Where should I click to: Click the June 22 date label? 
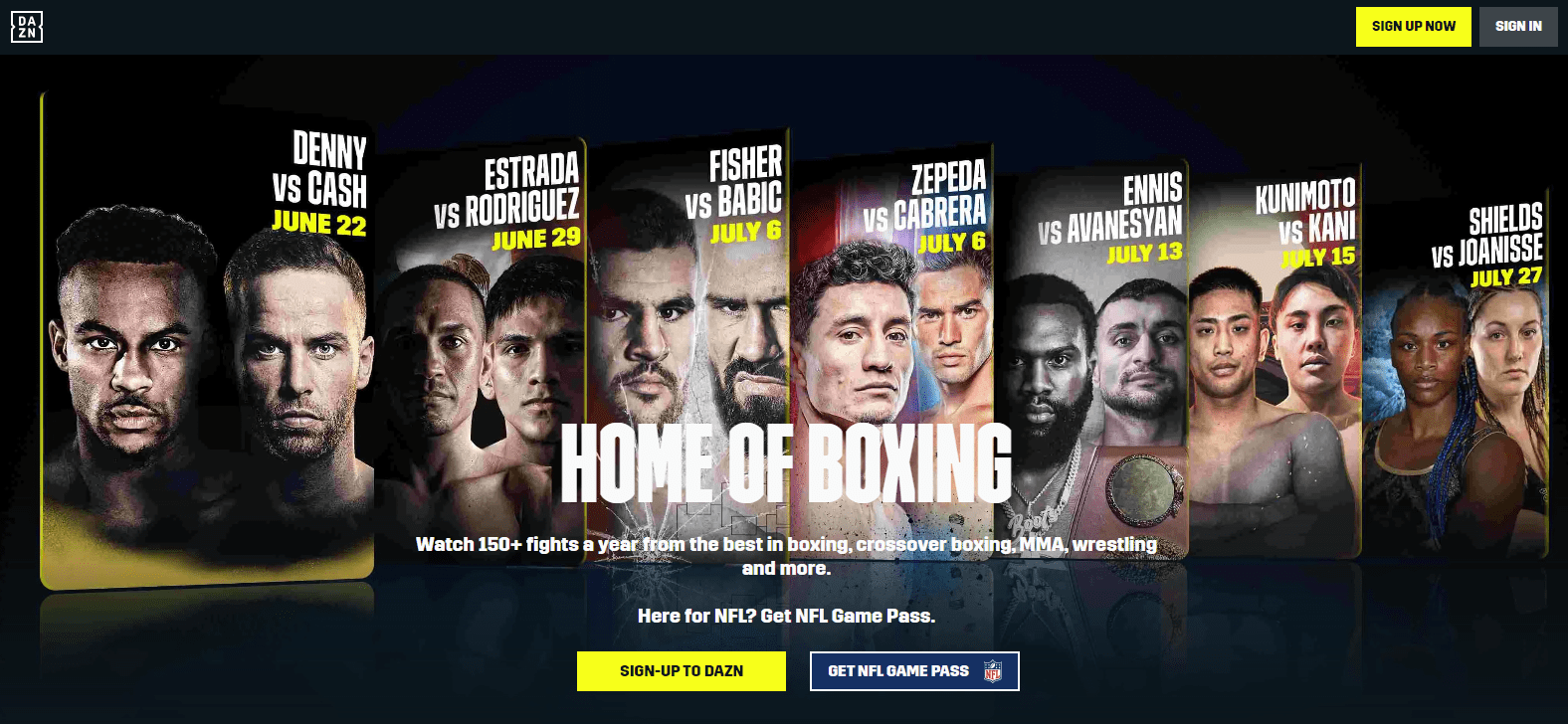click(x=319, y=223)
